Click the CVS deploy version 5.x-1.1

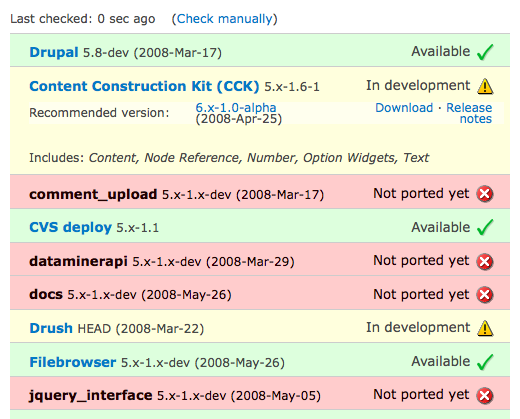[138, 228]
